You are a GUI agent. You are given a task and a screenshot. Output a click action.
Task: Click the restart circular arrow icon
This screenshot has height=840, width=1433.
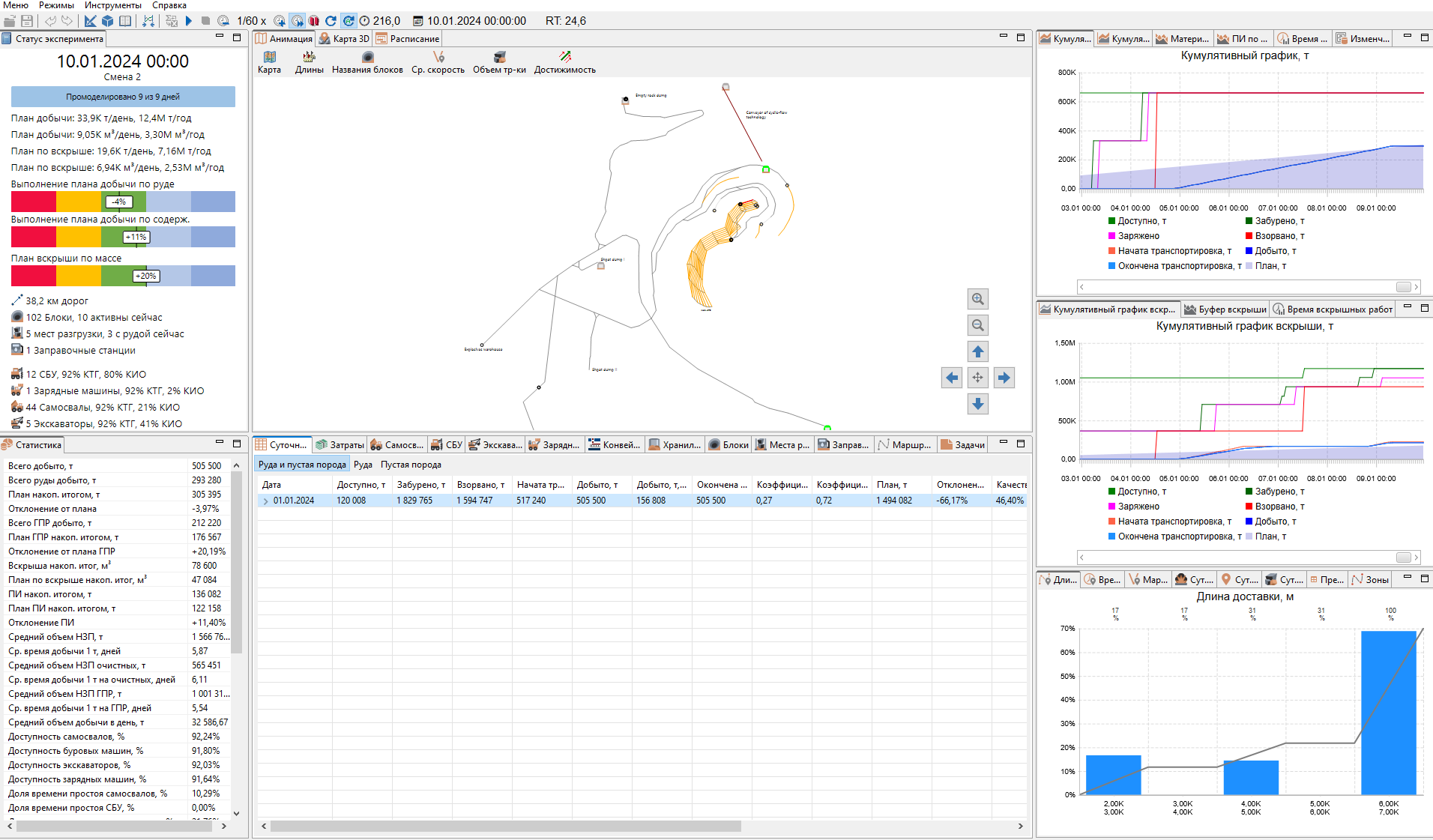pyautogui.click(x=331, y=21)
